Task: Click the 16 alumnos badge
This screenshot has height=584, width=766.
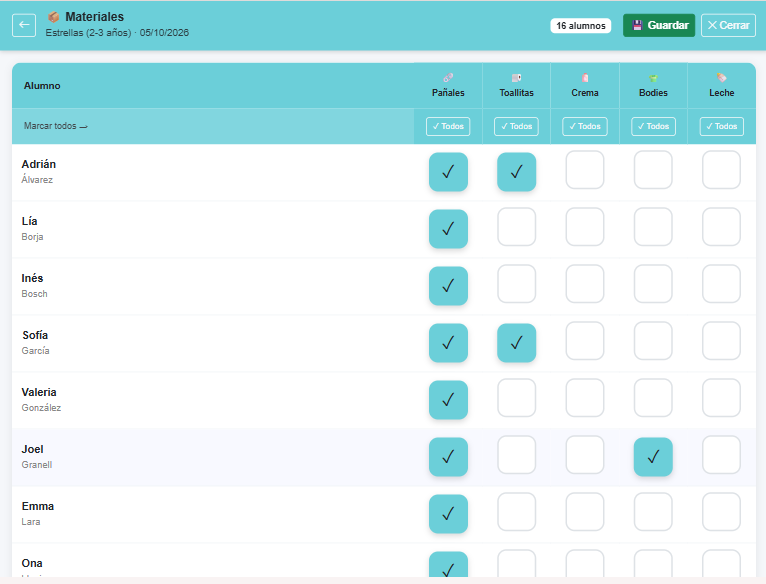Action: coord(581,25)
